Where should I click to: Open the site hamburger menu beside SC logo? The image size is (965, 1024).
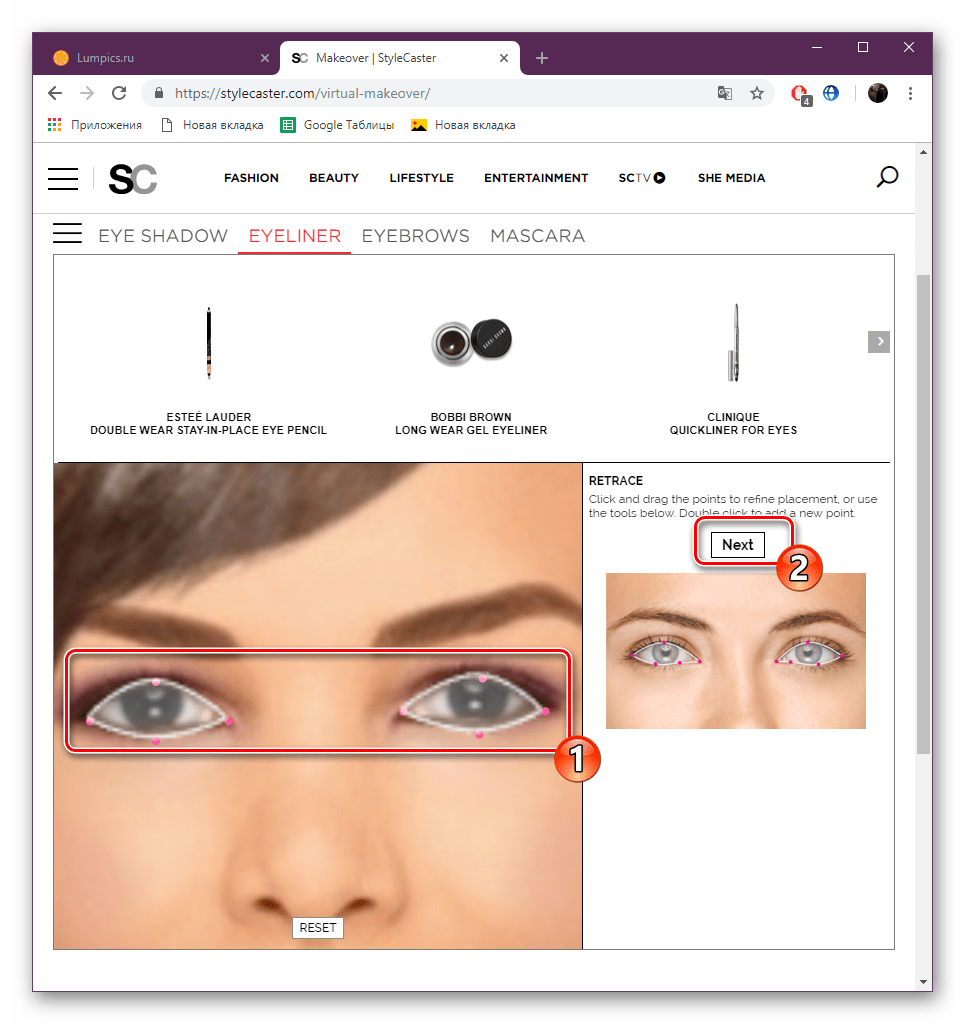[x=63, y=178]
